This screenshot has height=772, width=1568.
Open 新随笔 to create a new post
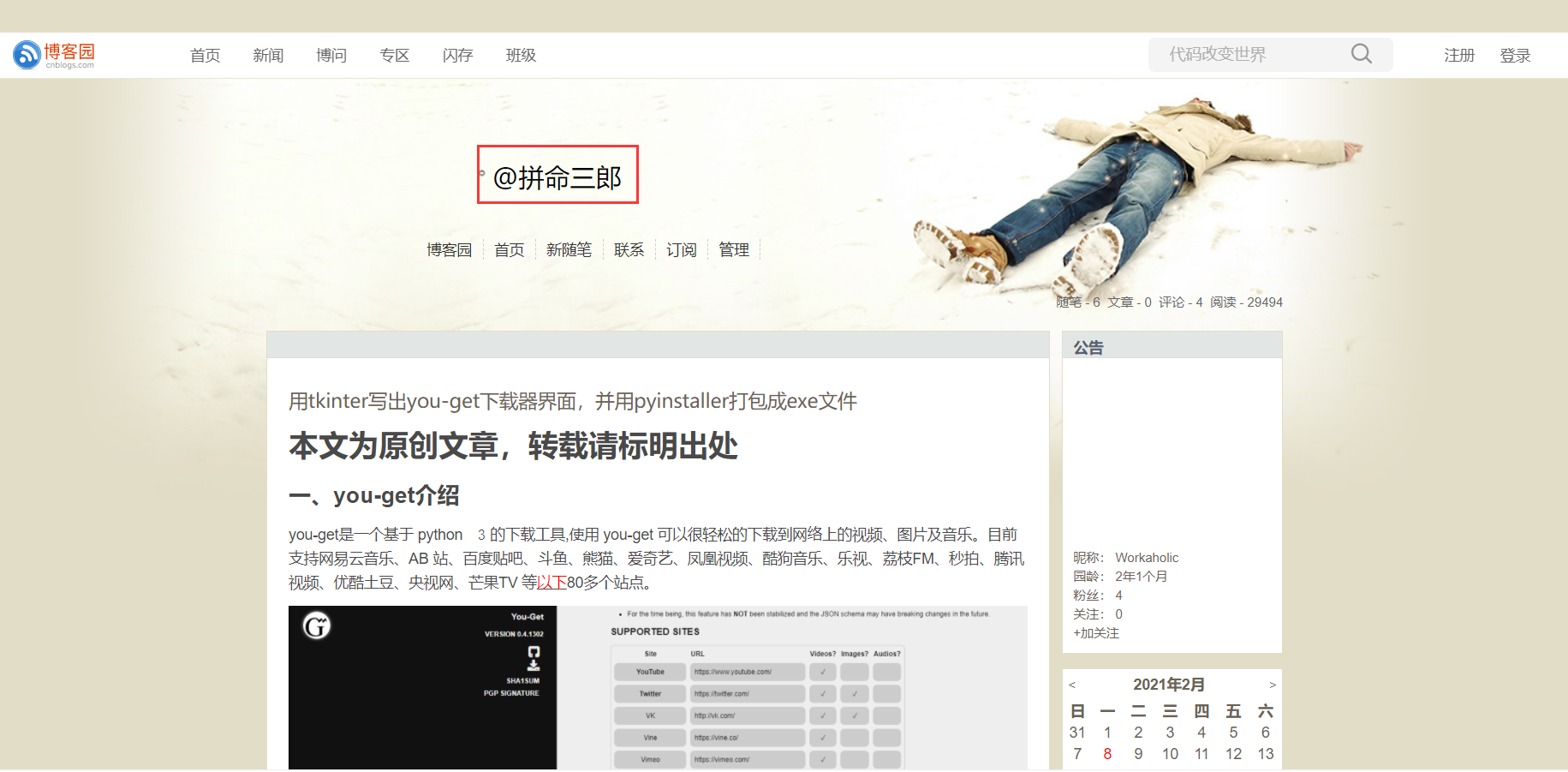(569, 249)
